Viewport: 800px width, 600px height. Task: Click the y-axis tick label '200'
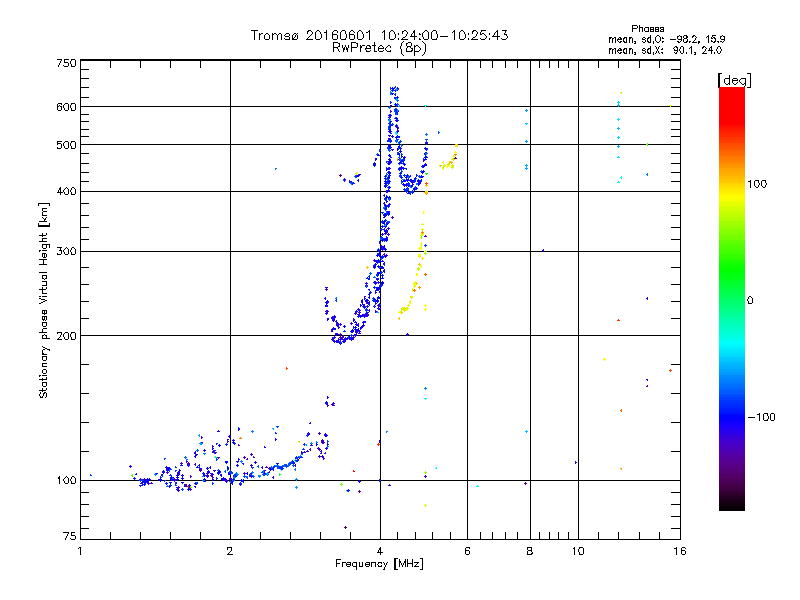[66, 336]
